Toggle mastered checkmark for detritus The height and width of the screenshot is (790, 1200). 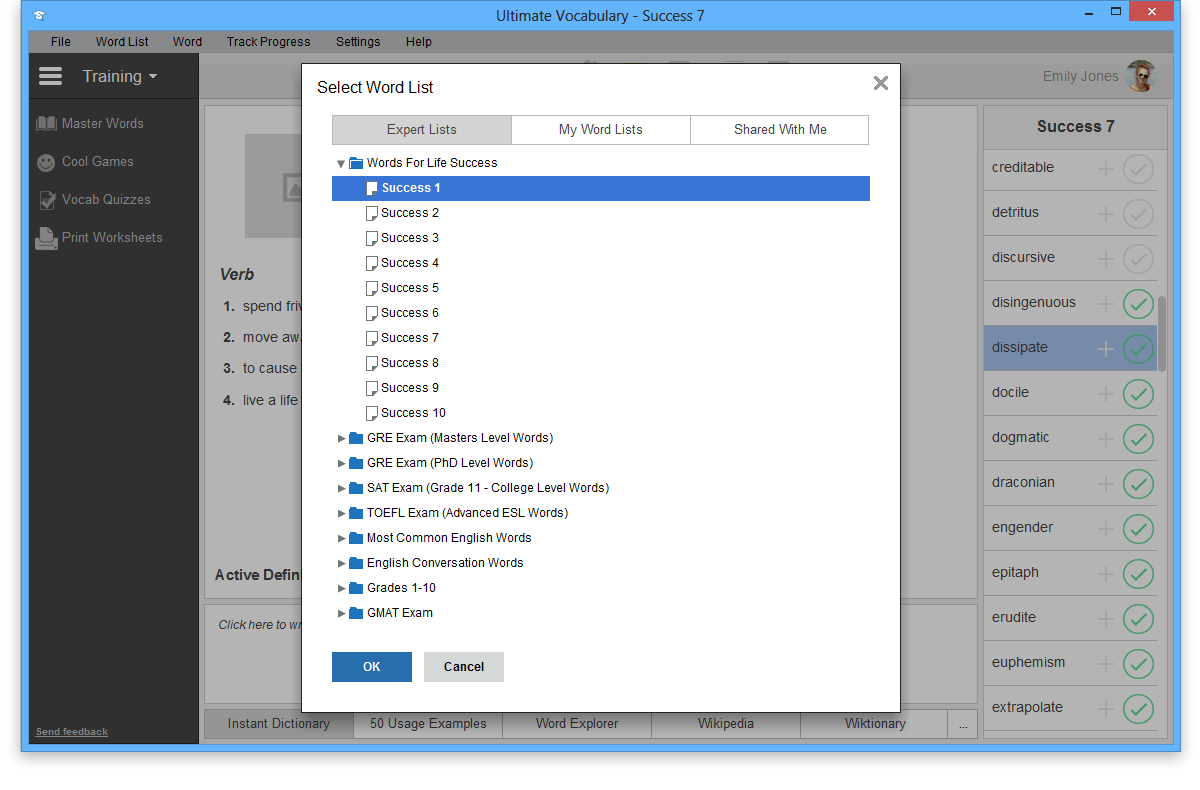point(1138,214)
